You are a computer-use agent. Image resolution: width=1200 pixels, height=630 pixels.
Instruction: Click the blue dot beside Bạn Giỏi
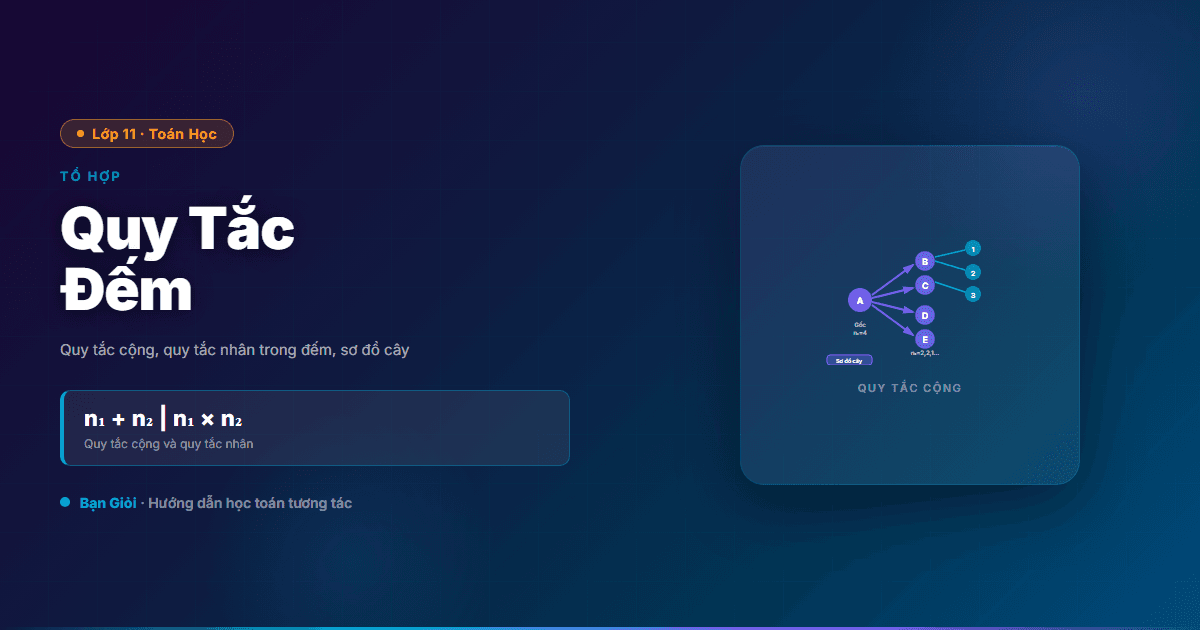pos(65,502)
